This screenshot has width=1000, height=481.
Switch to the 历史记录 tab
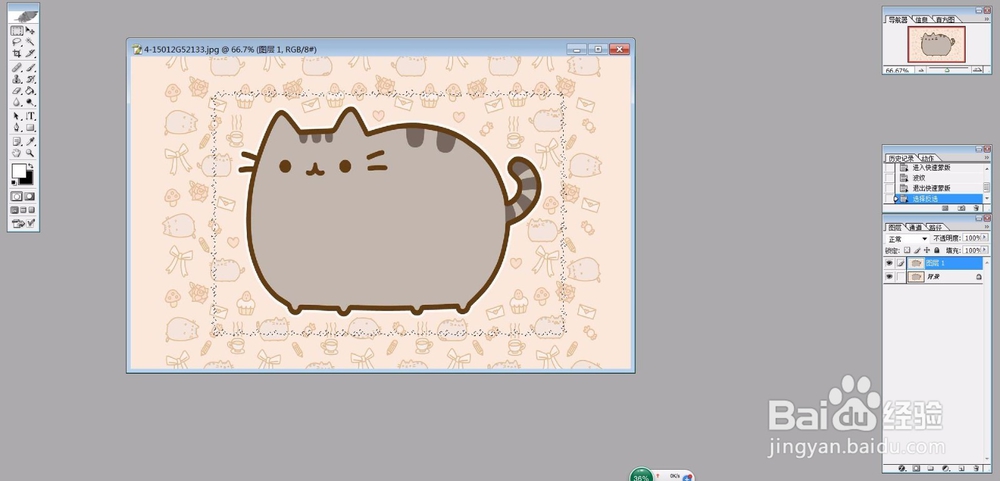coord(899,158)
